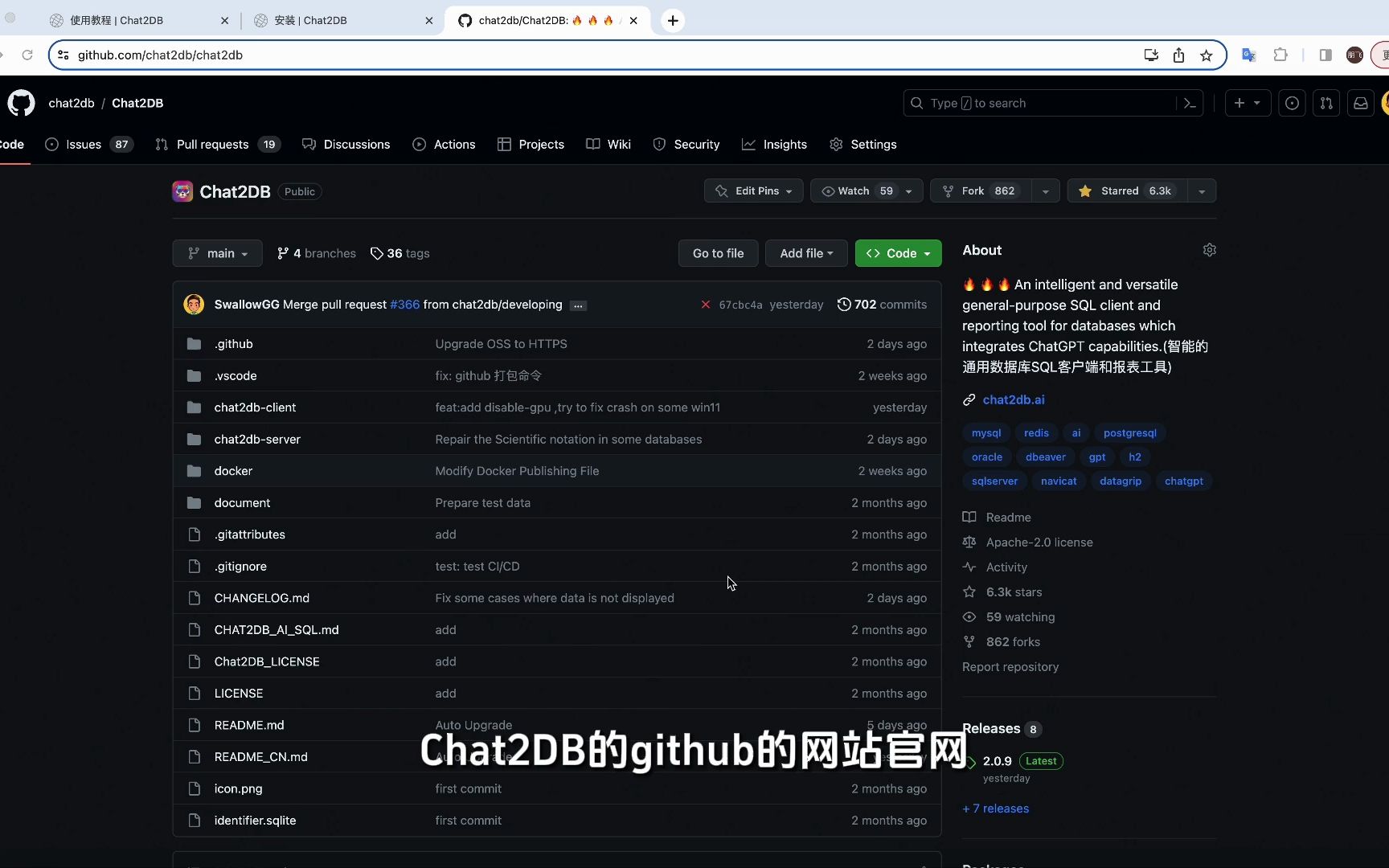Switch to the Pull requests tab
This screenshot has width=1389, height=868.
pos(217,145)
